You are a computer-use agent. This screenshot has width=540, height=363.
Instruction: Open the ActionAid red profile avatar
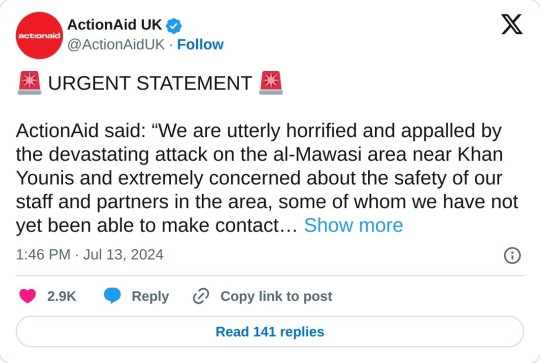click(x=39, y=35)
